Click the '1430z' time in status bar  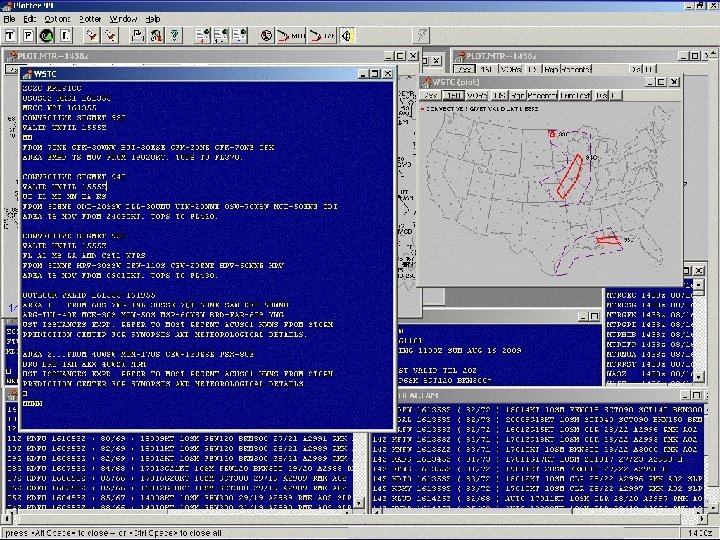tap(701, 533)
